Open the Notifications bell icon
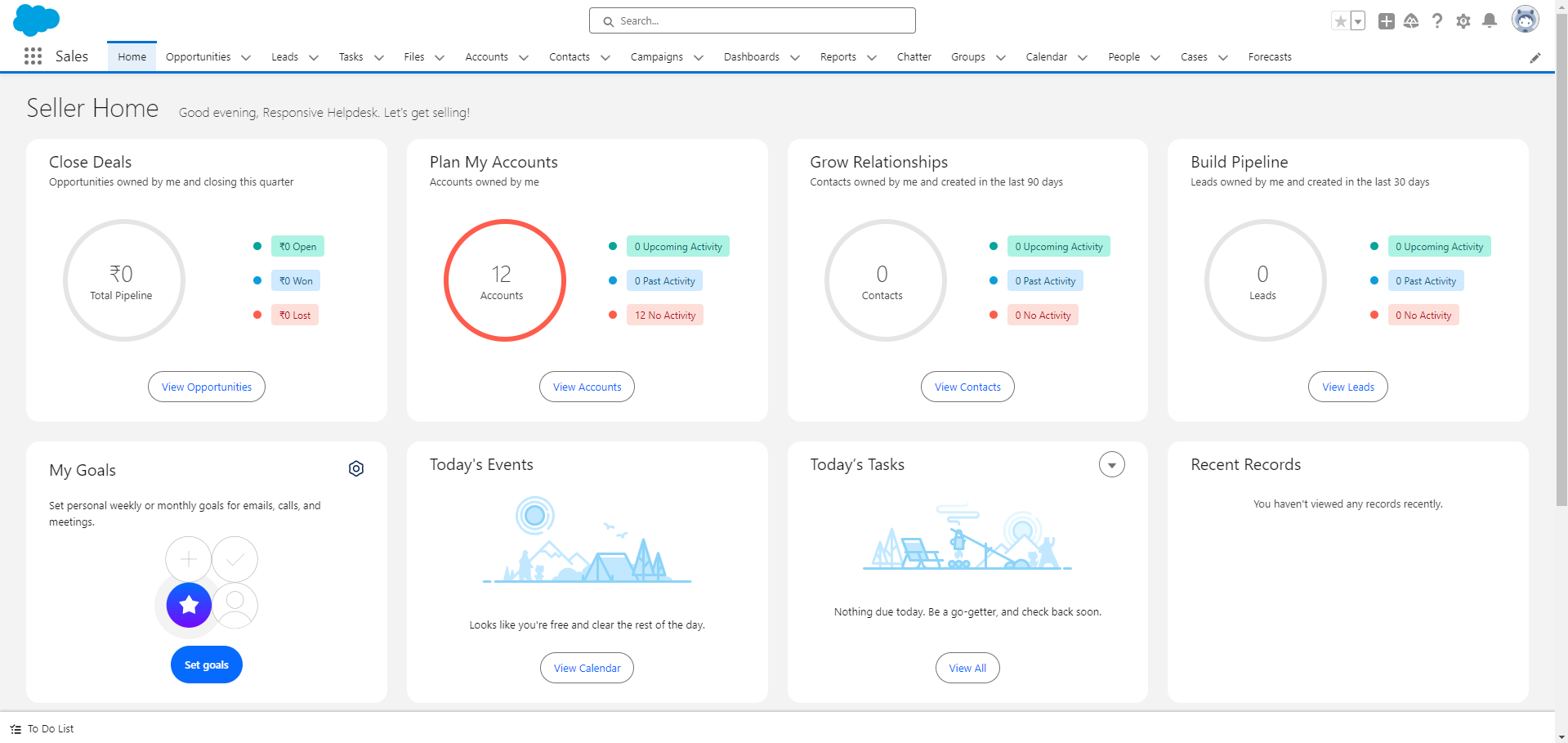This screenshot has width=1568, height=743. pos(1490,21)
